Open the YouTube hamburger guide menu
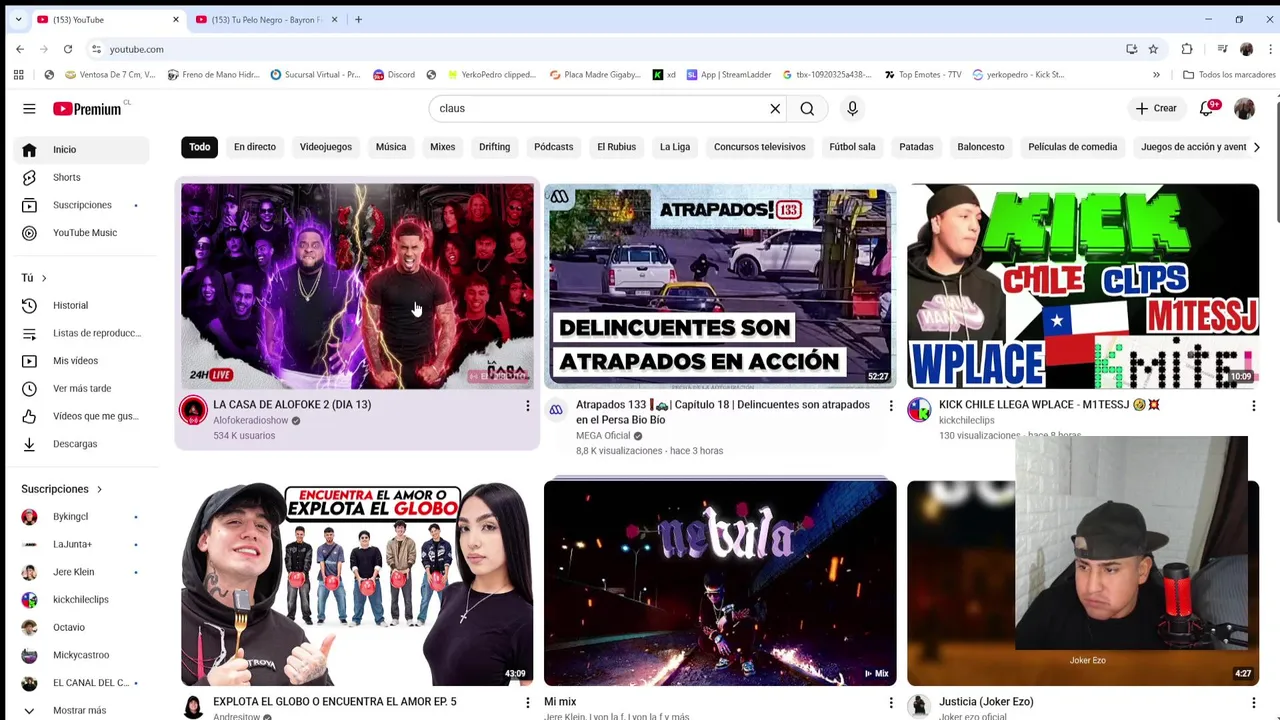The image size is (1280, 720). coord(29,108)
